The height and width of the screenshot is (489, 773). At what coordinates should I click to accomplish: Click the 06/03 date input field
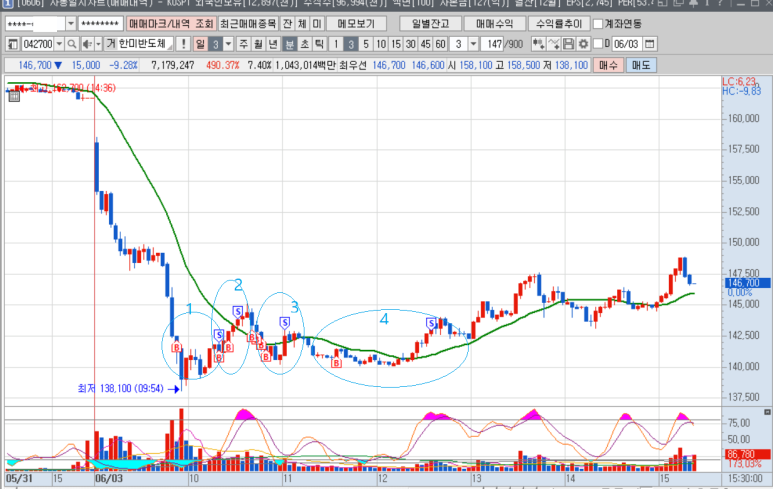coord(625,44)
